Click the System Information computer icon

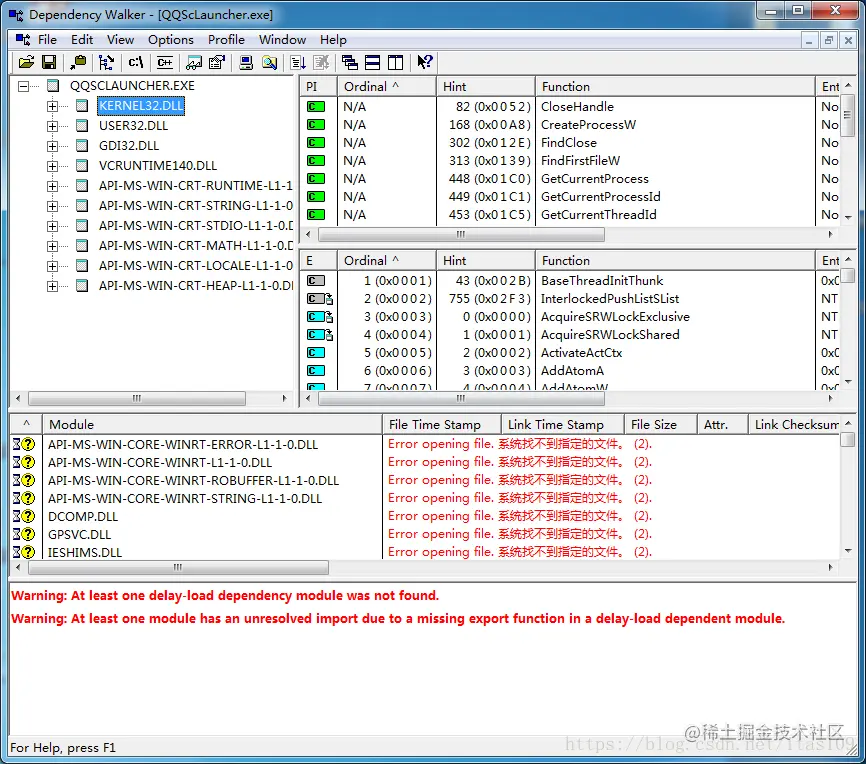tap(246, 62)
